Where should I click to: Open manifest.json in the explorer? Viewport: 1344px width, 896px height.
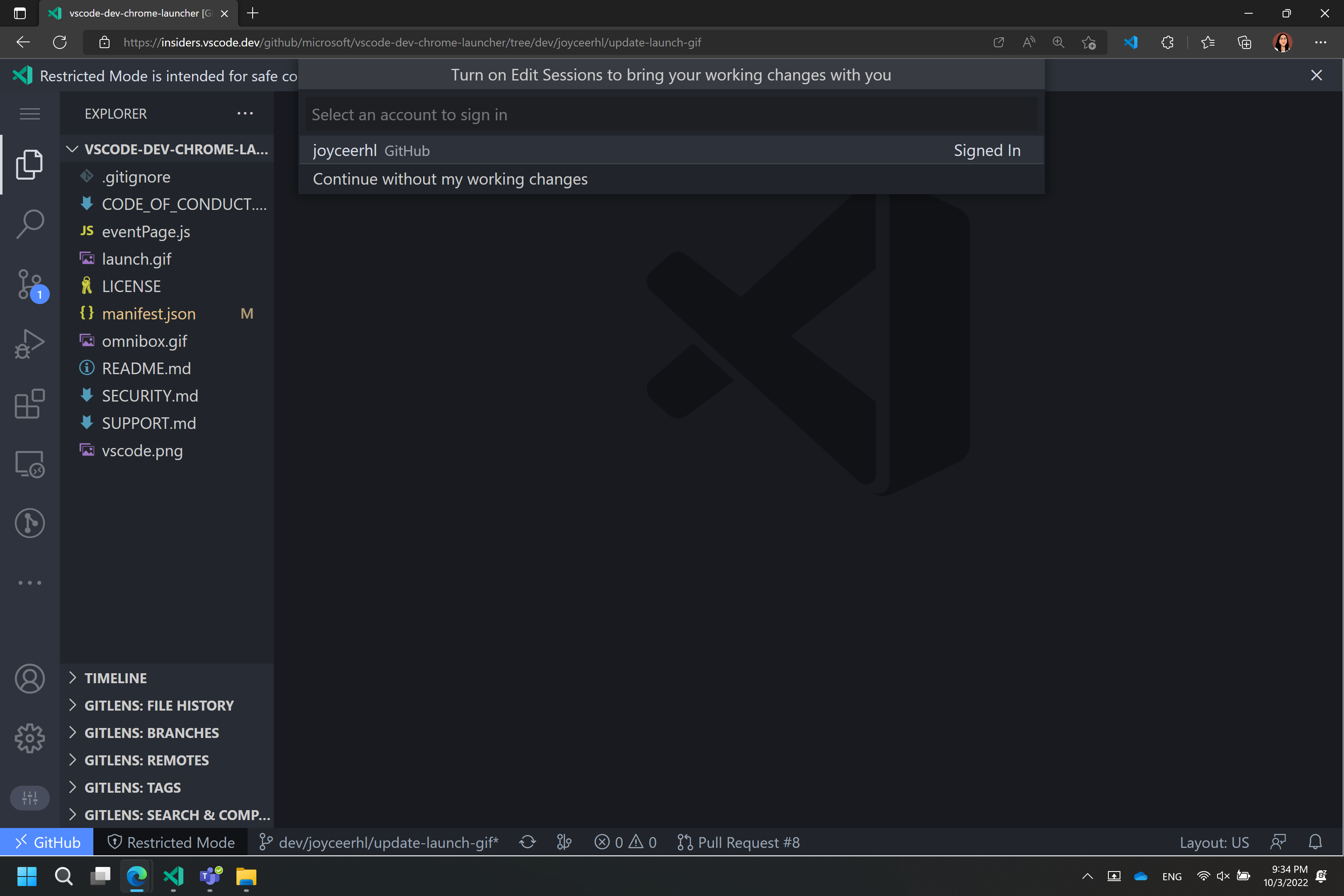click(149, 314)
